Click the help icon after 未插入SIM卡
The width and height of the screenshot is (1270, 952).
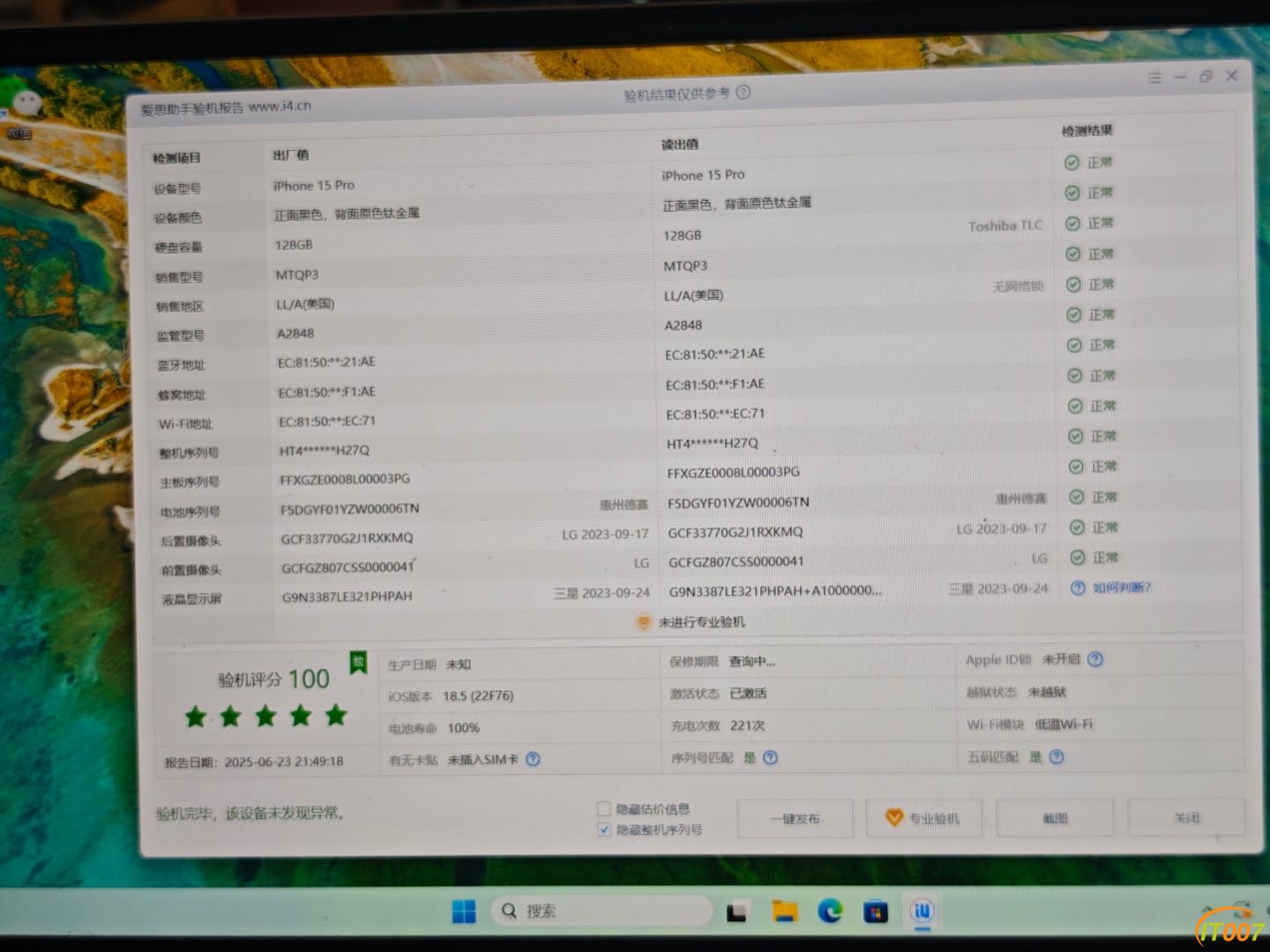tap(533, 759)
